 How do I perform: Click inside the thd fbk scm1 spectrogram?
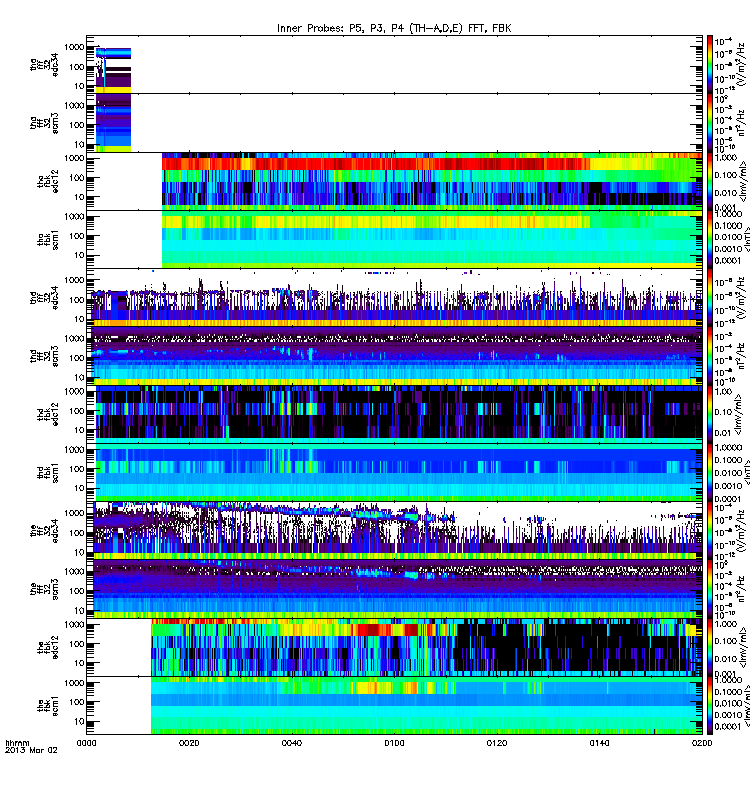[399, 472]
